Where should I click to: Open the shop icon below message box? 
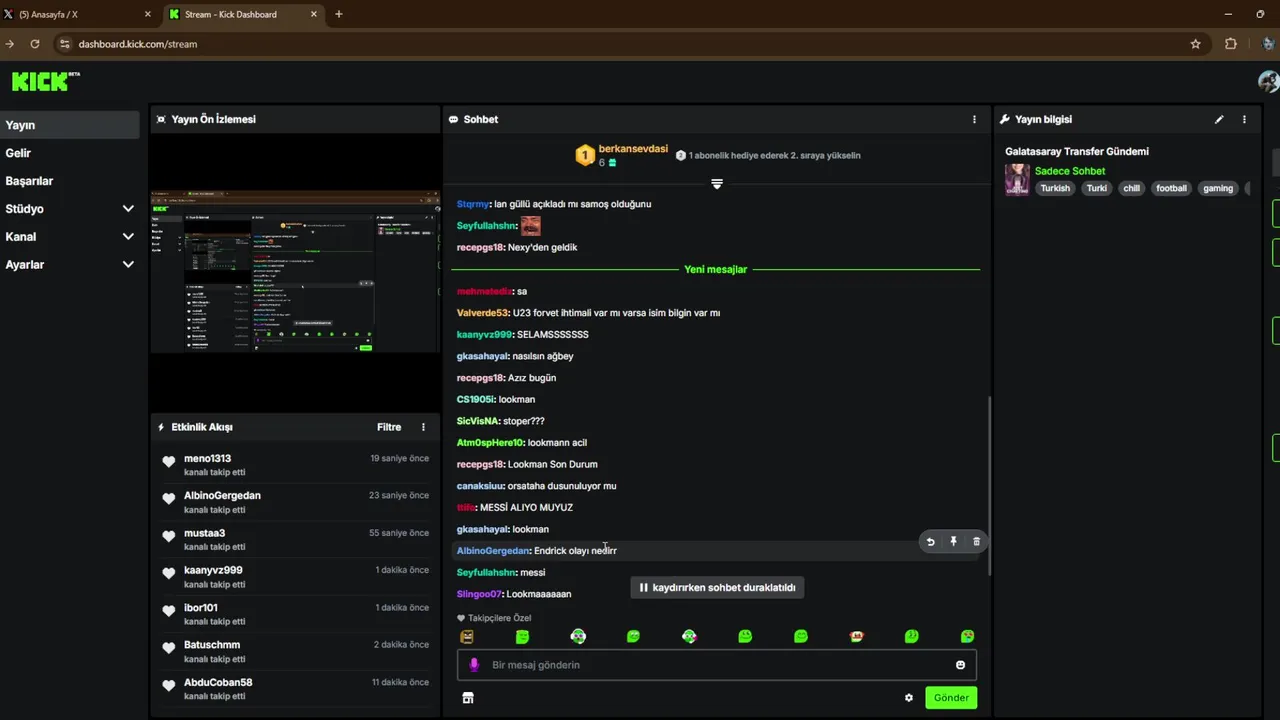[x=467, y=698]
